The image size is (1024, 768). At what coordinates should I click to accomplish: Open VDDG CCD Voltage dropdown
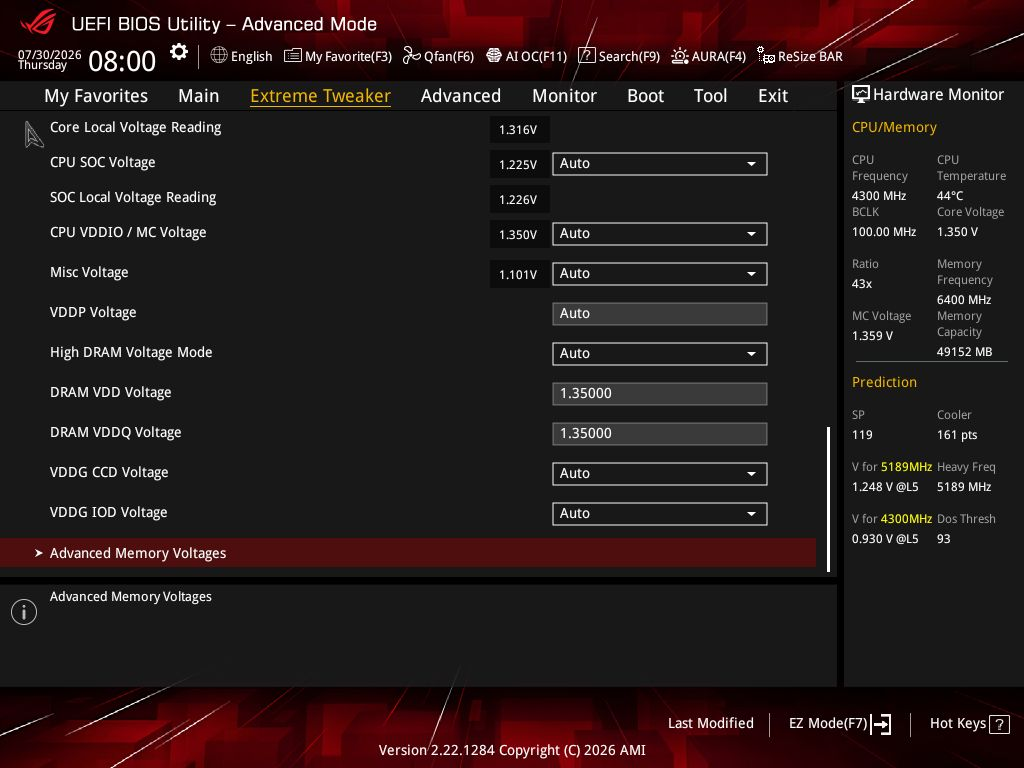point(660,473)
